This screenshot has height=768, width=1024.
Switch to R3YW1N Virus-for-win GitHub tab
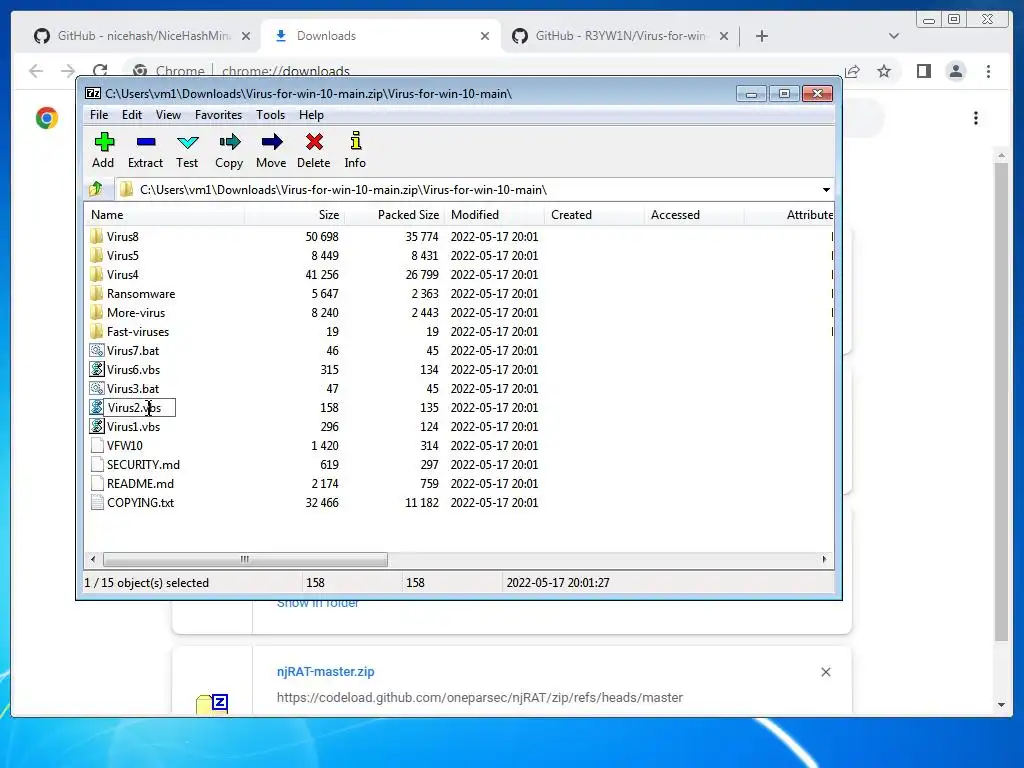click(619, 36)
